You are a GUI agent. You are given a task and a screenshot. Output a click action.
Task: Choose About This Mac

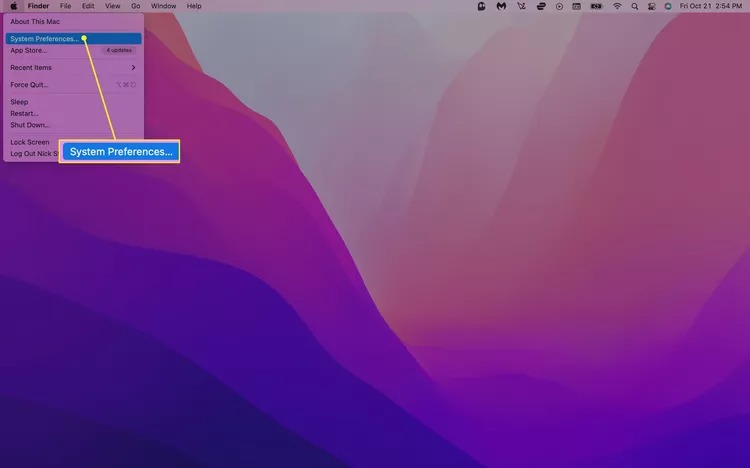pyautogui.click(x=73, y=22)
